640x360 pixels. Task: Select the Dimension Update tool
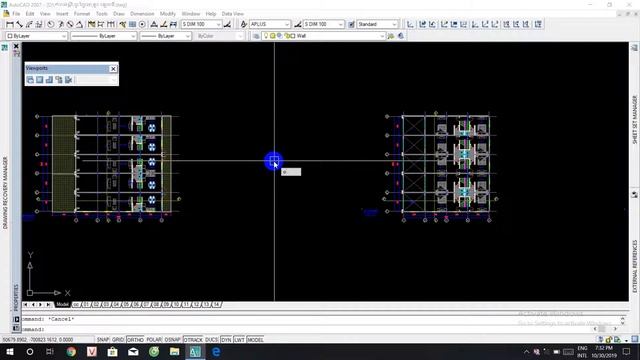click(x=173, y=24)
